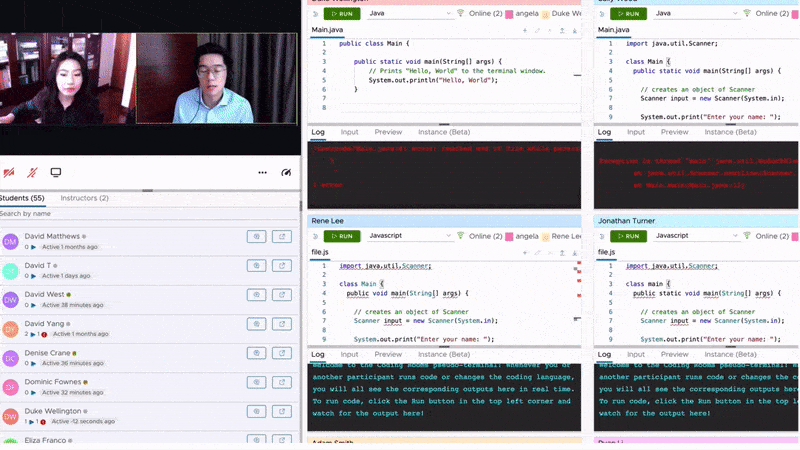This screenshot has height=450, width=800.
Task: Click the rename pencil icon in Hello World Main.java panel
Action: (537, 31)
